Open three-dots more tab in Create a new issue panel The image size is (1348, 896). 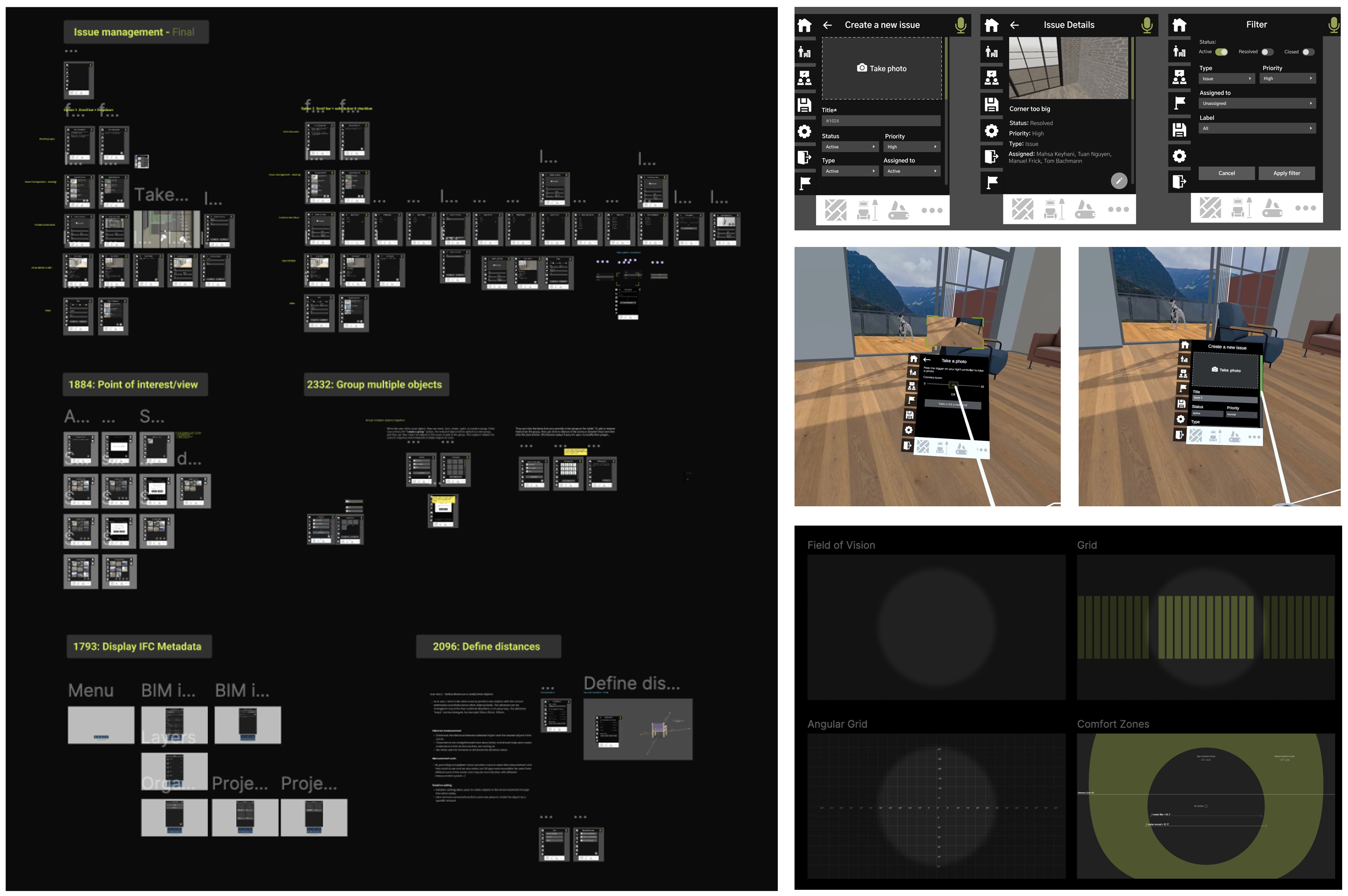tap(932, 210)
